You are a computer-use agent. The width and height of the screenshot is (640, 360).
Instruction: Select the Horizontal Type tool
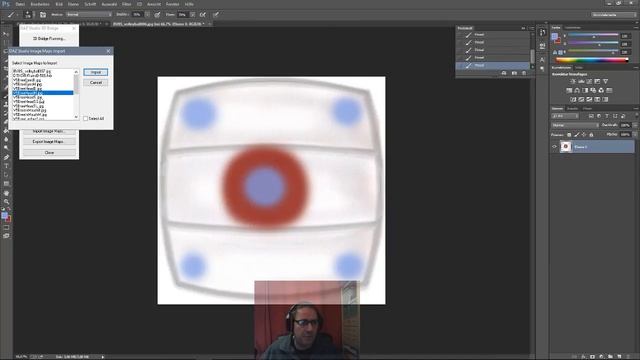tap(6, 166)
